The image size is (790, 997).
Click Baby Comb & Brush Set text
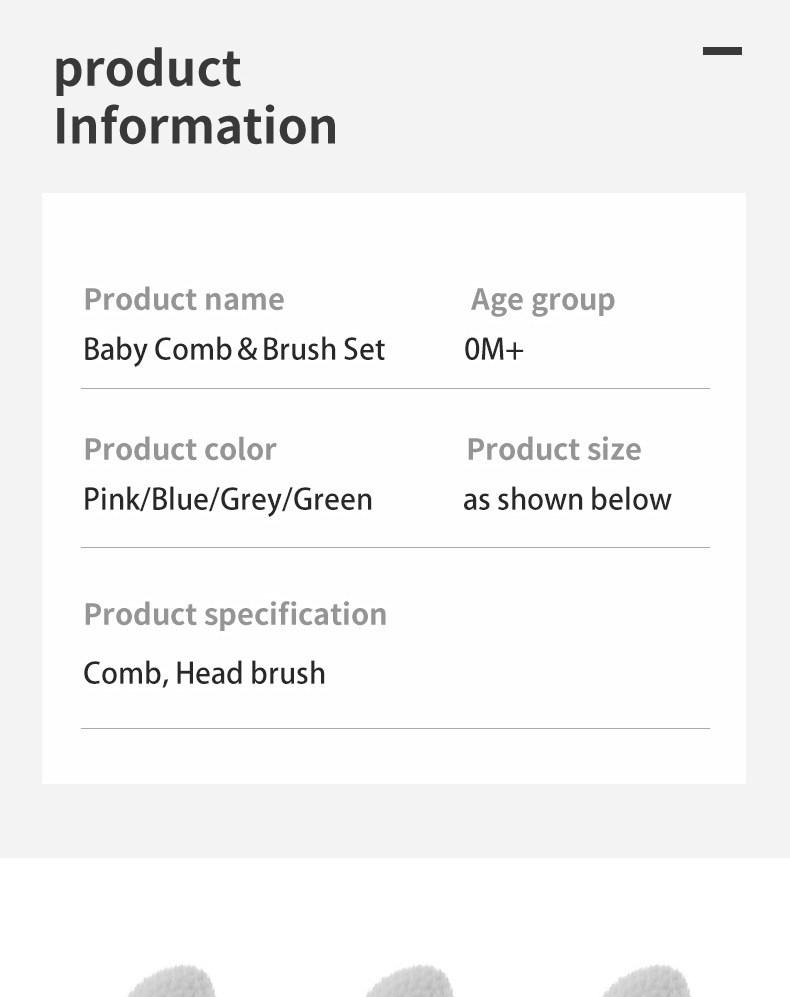point(234,349)
